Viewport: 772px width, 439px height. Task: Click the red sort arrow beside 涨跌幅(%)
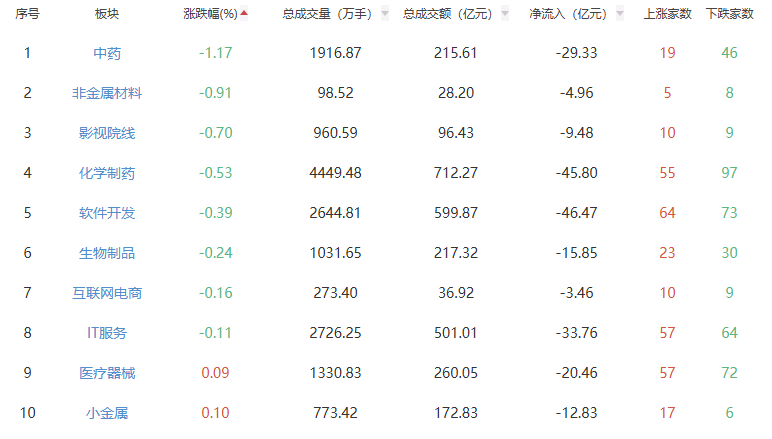pyautogui.click(x=245, y=14)
